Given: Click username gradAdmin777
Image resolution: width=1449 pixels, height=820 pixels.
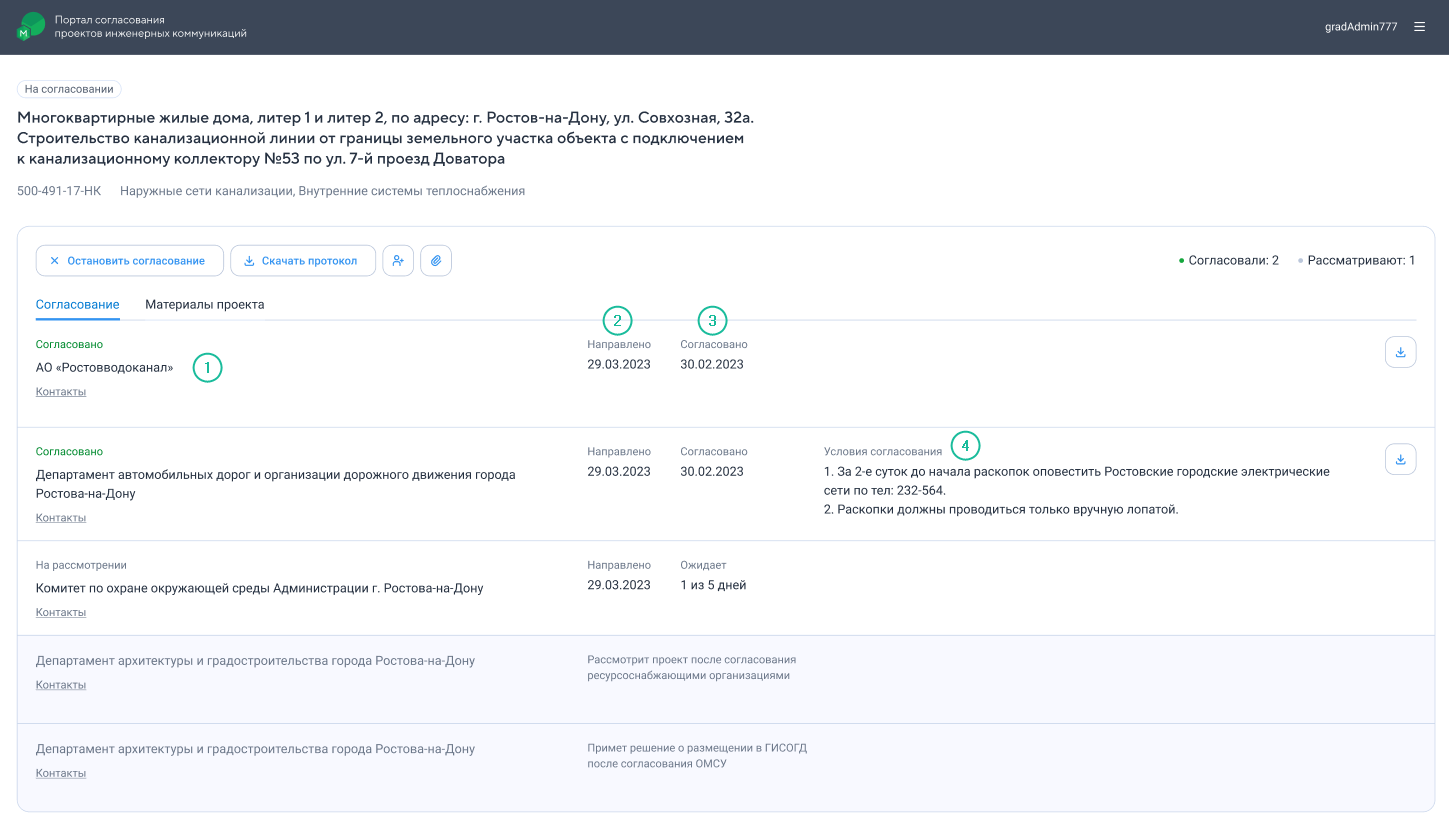Looking at the screenshot, I should (x=1361, y=27).
